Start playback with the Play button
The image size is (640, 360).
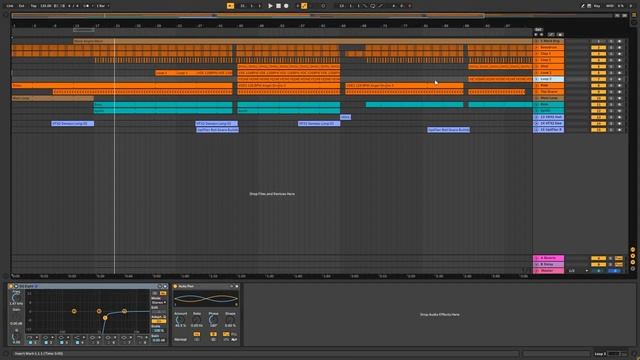(x=270, y=6)
